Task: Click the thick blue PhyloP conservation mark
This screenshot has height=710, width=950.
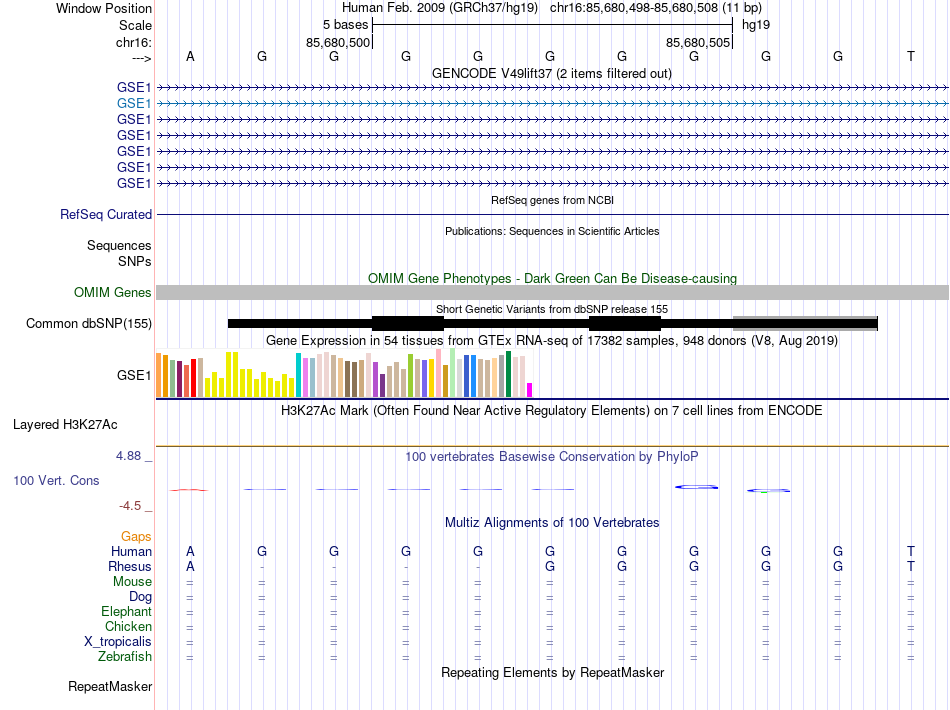Action: pyautogui.click(x=697, y=486)
